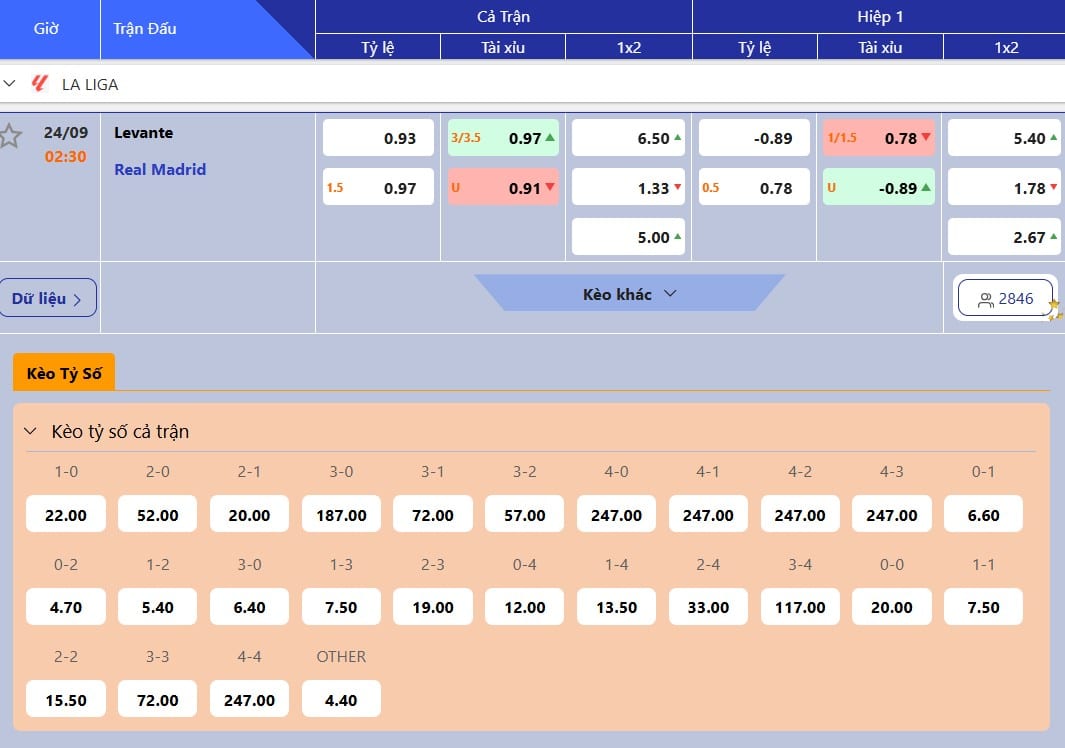Choose full-match over 3/3.5 odds 0.97
Screen dimensions: 1065x748
pyautogui.click(x=503, y=138)
